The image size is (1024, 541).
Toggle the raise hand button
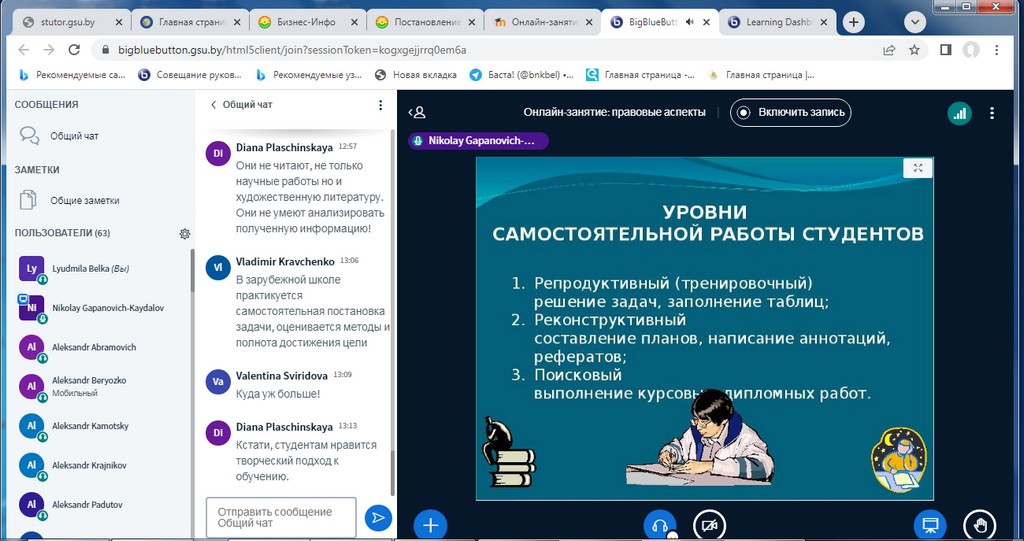[x=979, y=525]
